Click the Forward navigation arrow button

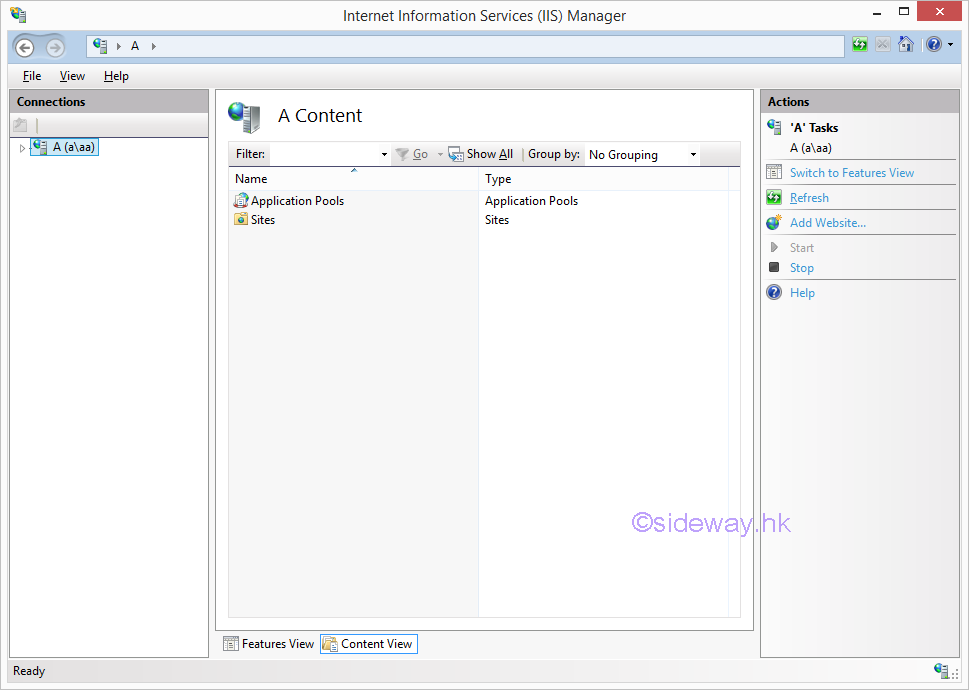(x=55, y=47)
